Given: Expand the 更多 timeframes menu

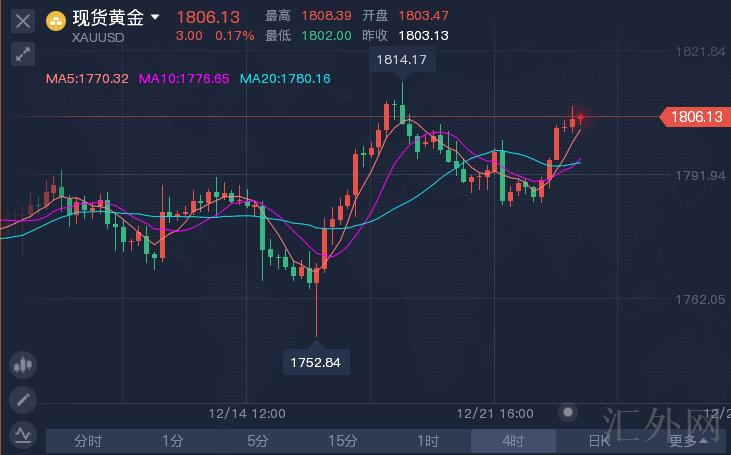Looking at the screenshot, I should [684, 441].
